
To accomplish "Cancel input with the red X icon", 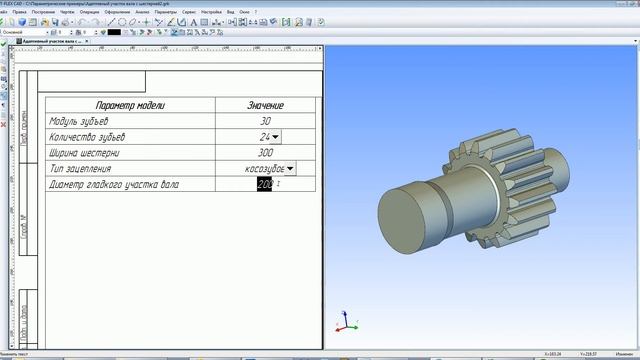I will click(4, 124).
